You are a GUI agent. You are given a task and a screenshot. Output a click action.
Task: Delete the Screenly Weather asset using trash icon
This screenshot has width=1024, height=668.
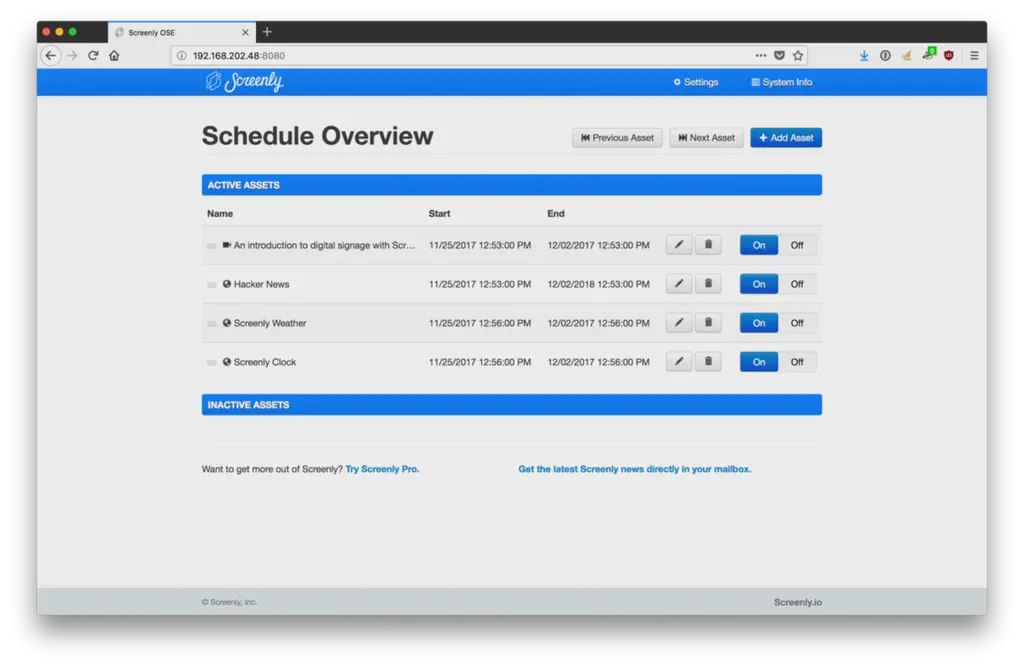click(x=708, y=322)
